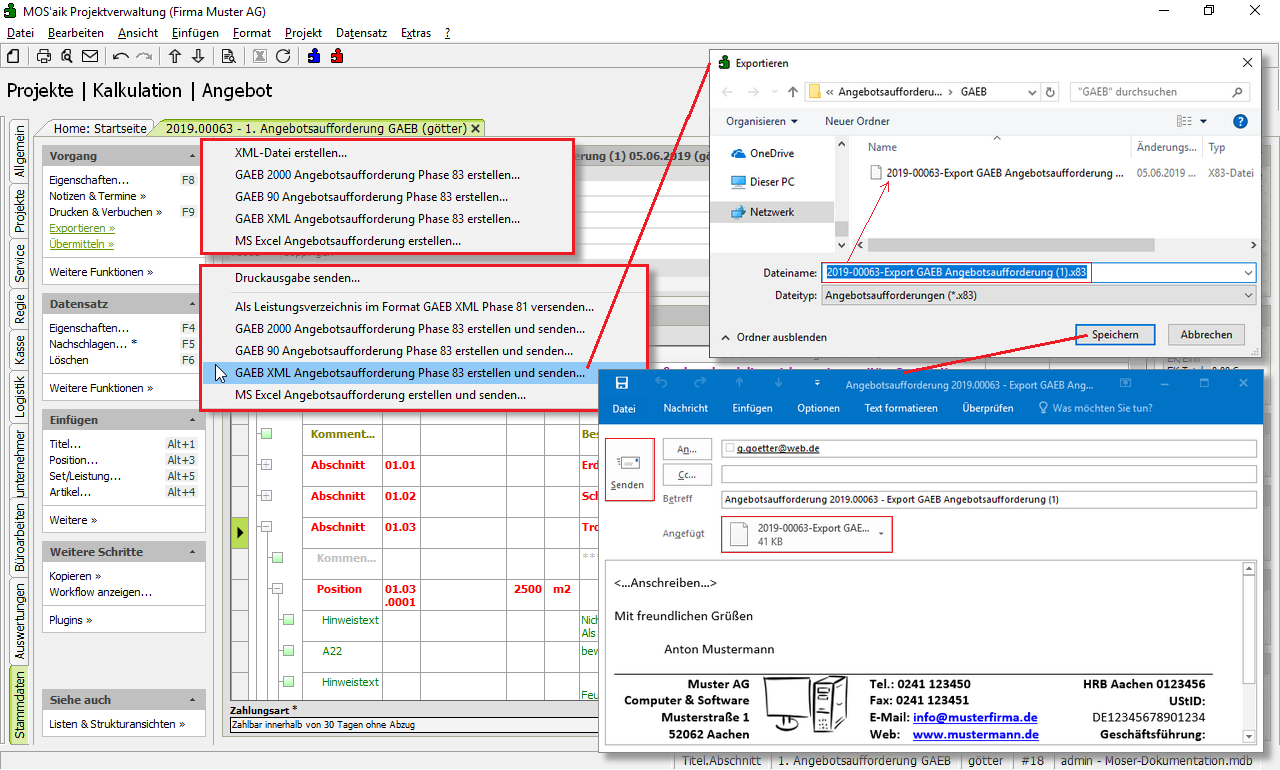Click the blue puzzle piece icon
The width and height of the screenshot is (1280, 770).
pos(314,56)
